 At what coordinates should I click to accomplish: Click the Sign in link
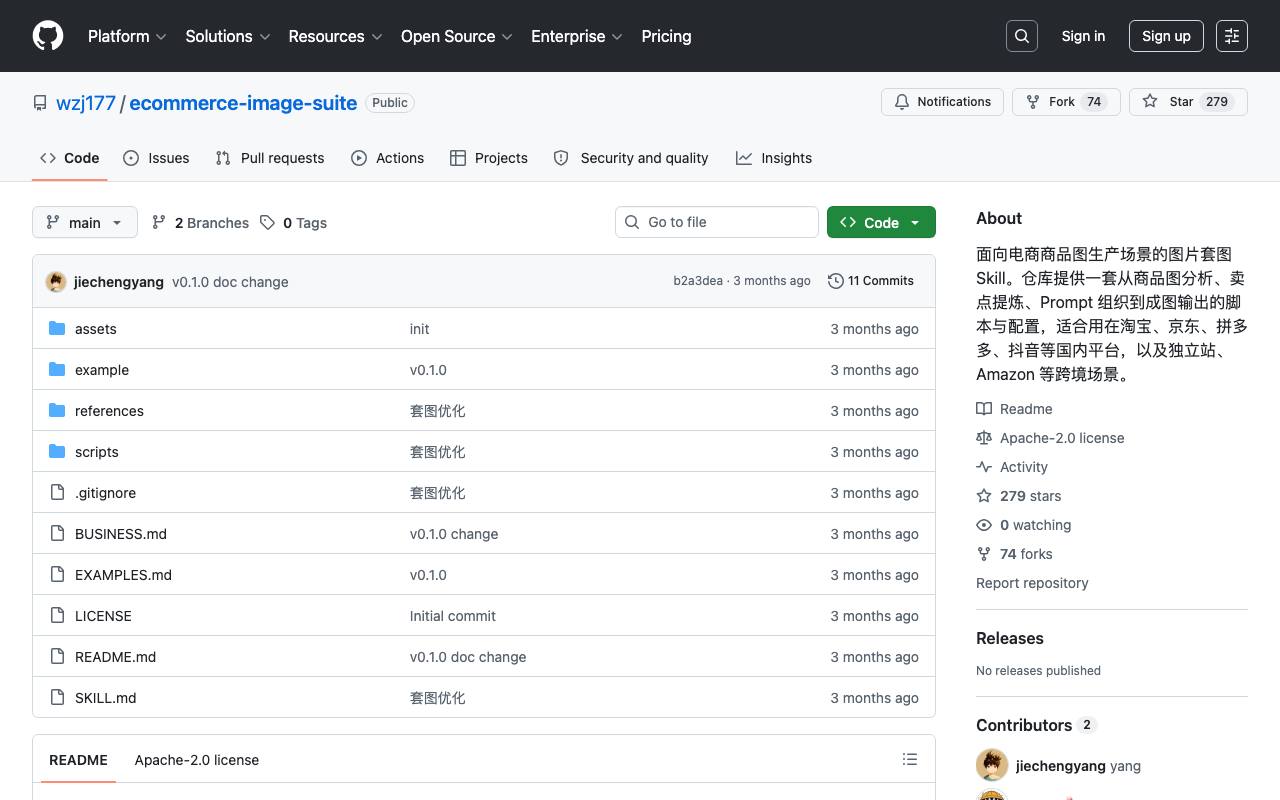(1083, 36)
